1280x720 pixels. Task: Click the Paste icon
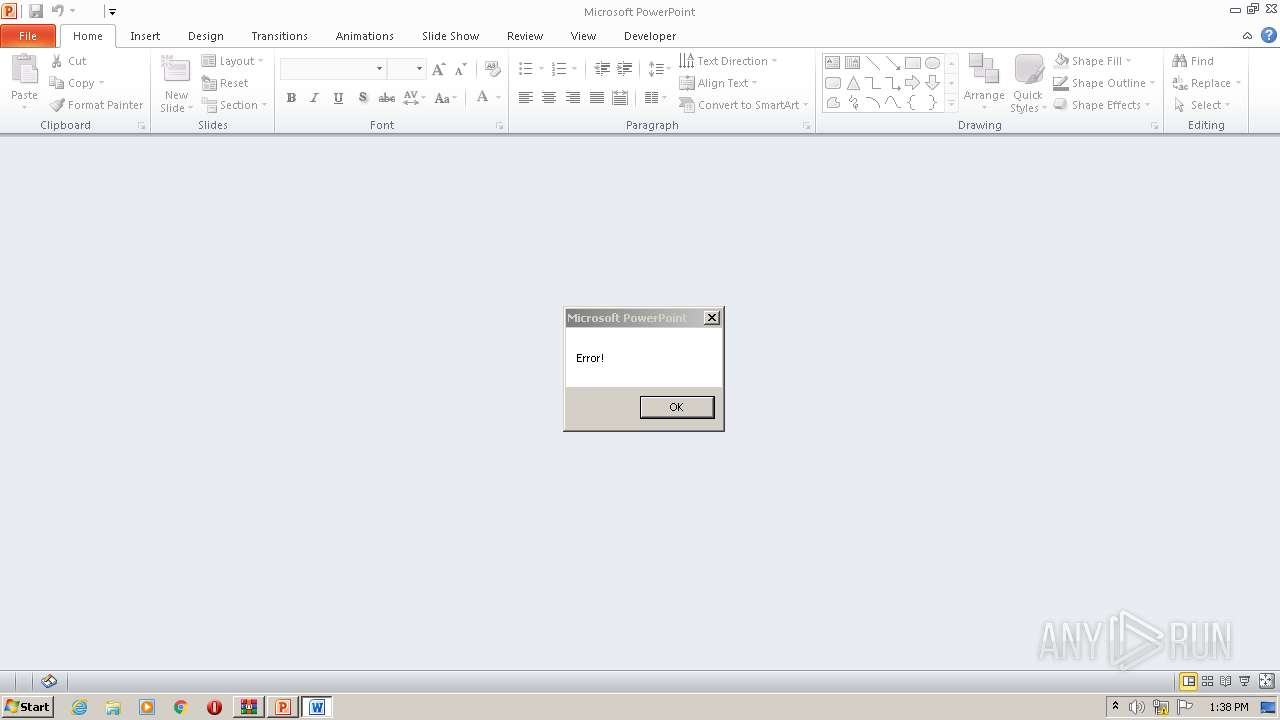[24, 70]
